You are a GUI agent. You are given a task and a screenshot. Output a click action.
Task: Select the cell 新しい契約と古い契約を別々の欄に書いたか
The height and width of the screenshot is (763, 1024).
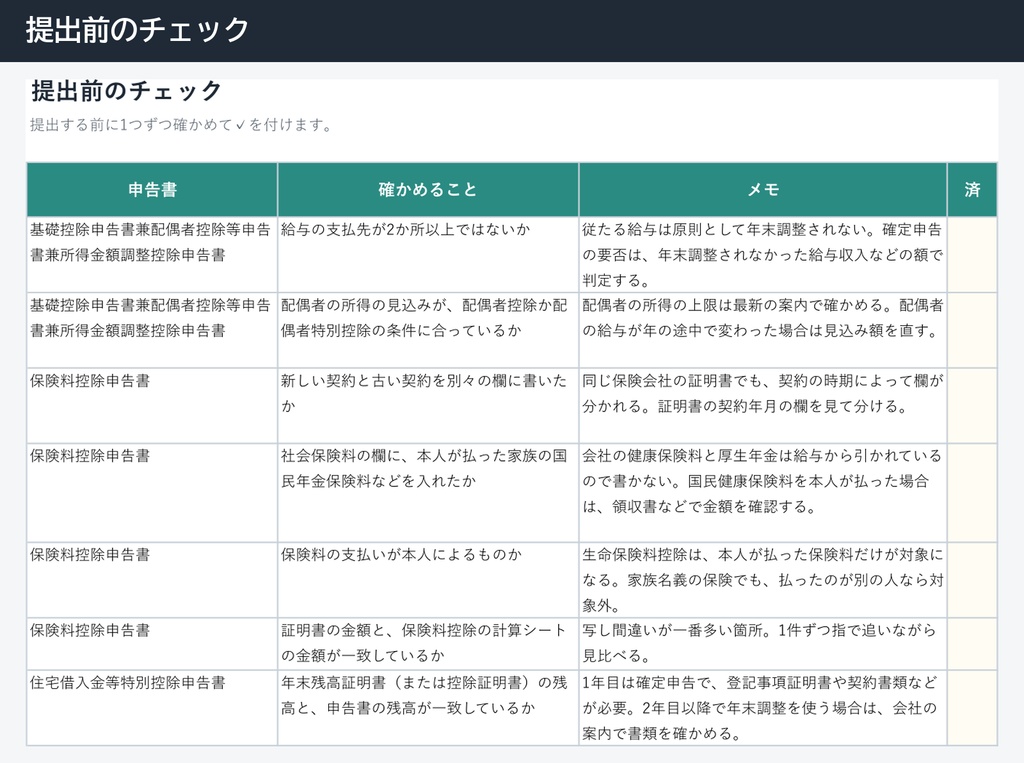pos(428,406)
